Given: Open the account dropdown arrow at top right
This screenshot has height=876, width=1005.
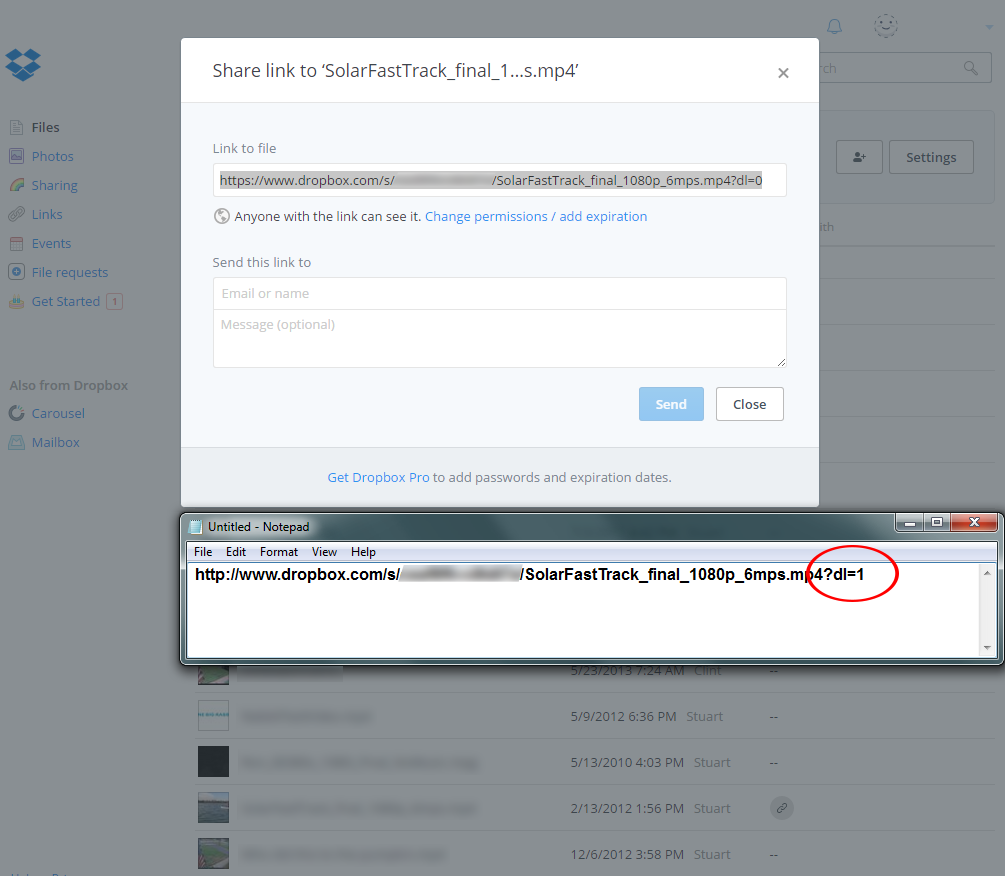Looking at the screenshot, I should [x=989, y=27].
